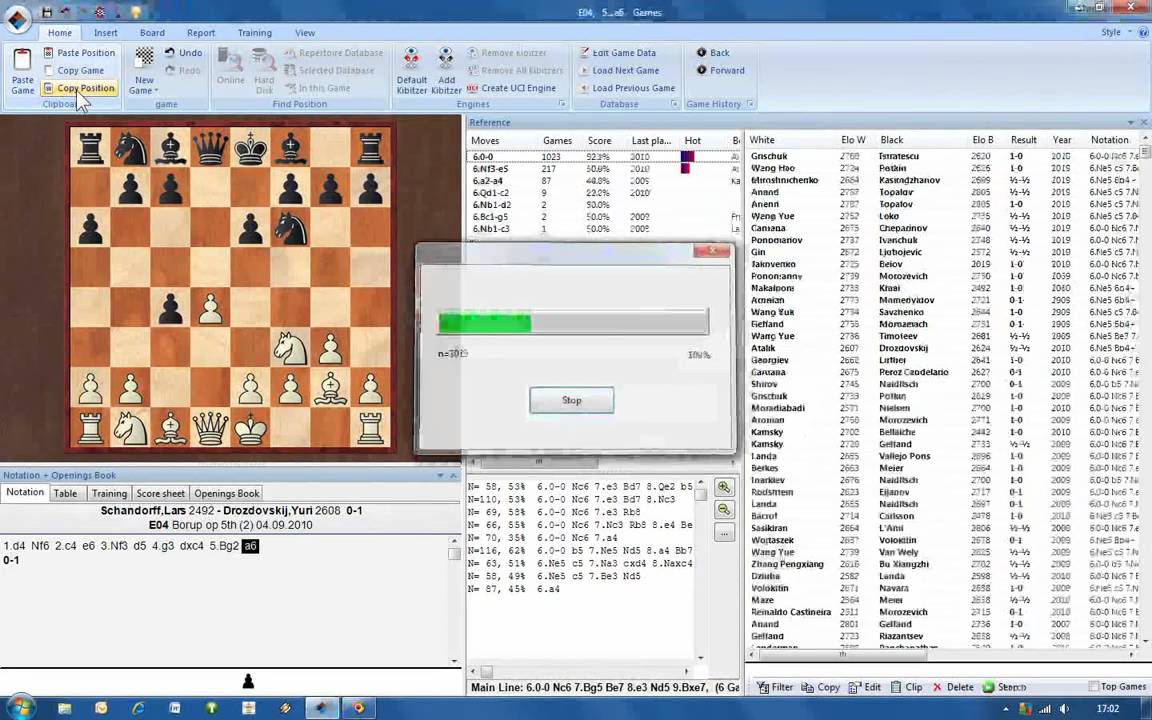Open the New Game chessboard icon
This screenshot has width=1152, height=720.
(x=145, y=57)
